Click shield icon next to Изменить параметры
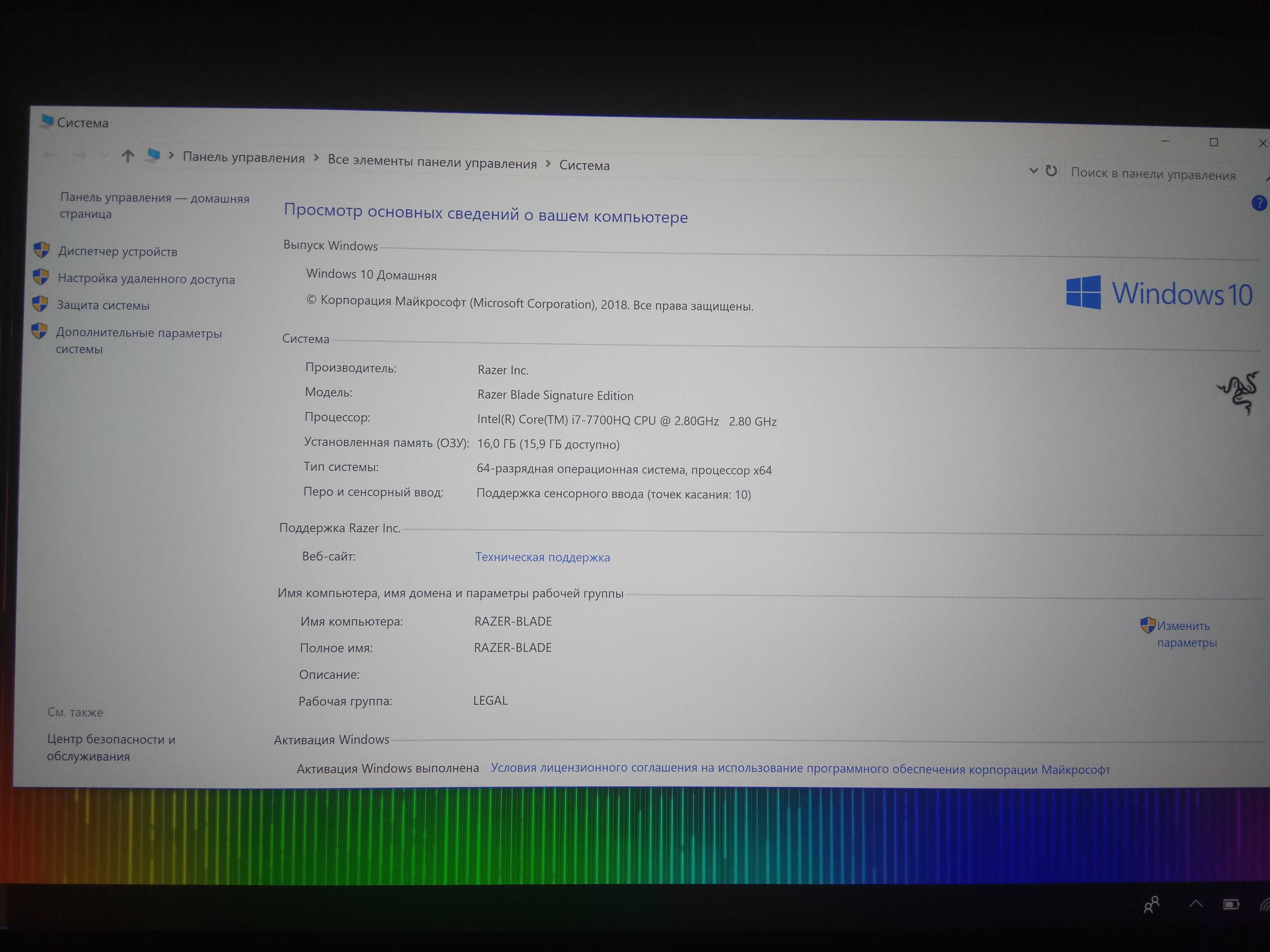The image size is (1270, 952). point(1148,625)
